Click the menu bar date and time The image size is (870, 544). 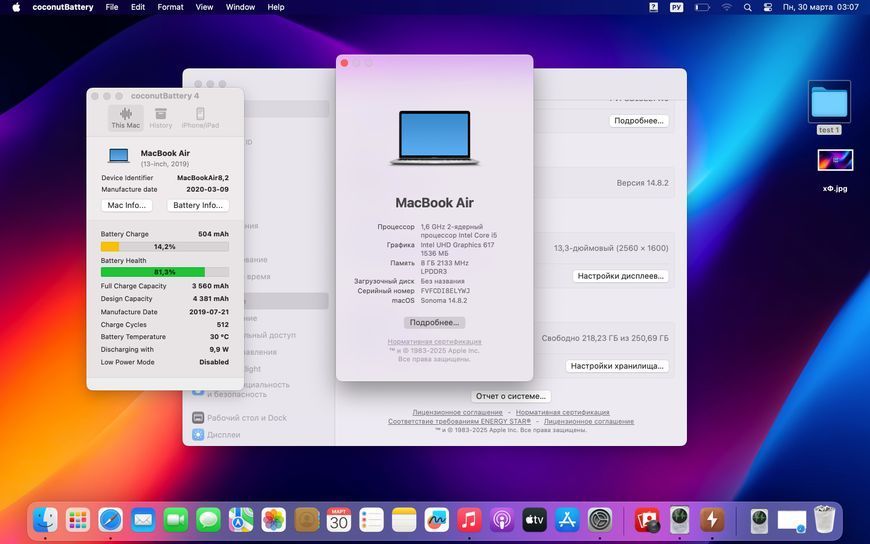tap(821, 7)
